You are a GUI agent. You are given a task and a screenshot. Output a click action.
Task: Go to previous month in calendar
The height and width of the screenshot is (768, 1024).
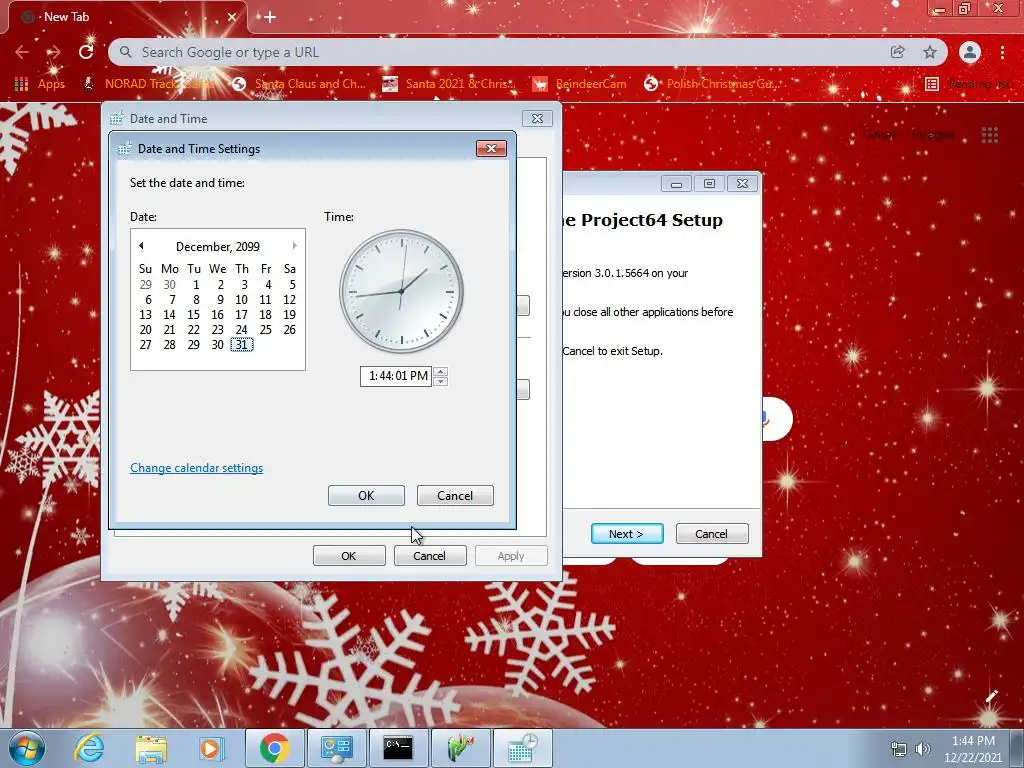pos(141,246)
